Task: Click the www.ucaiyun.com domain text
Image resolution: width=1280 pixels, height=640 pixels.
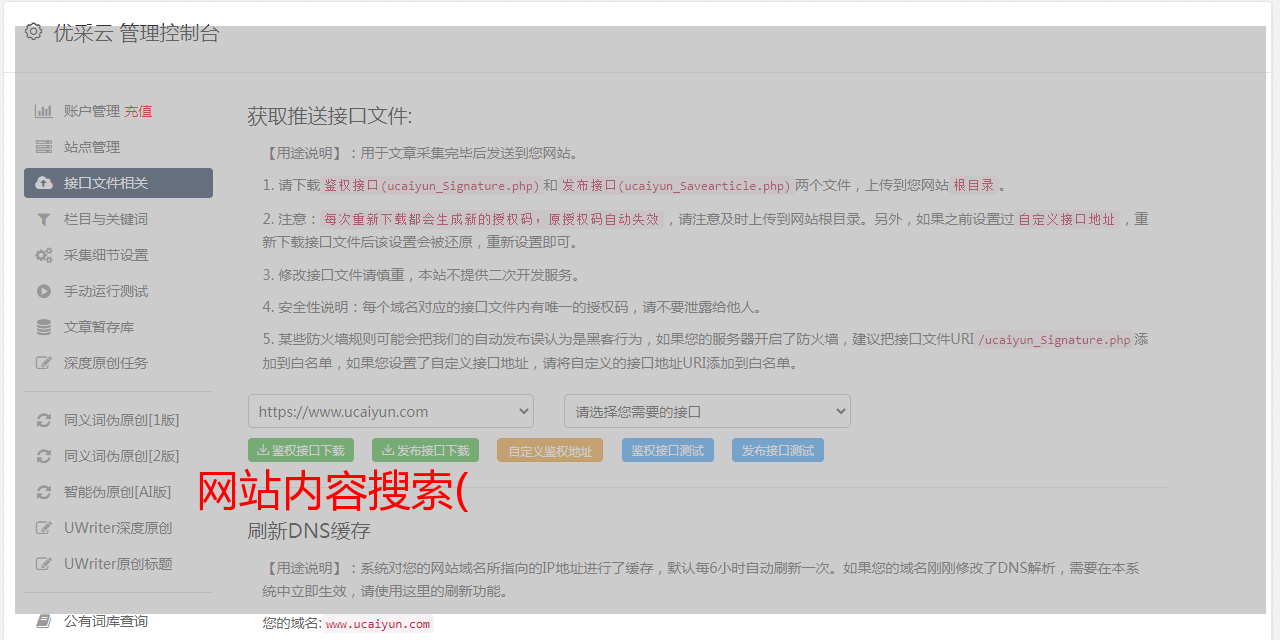Action: [378, 624]
